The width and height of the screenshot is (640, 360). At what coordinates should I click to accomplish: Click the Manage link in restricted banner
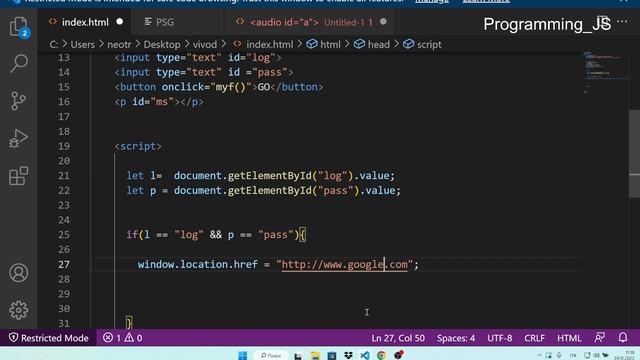(x=432, y=1)
